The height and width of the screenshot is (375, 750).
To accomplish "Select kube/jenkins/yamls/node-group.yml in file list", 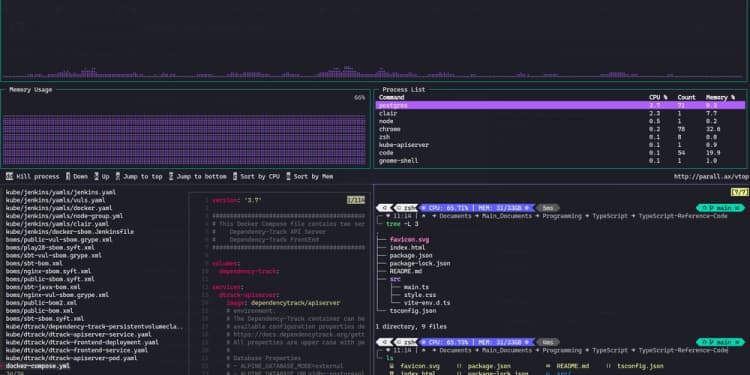I will 64,216.
